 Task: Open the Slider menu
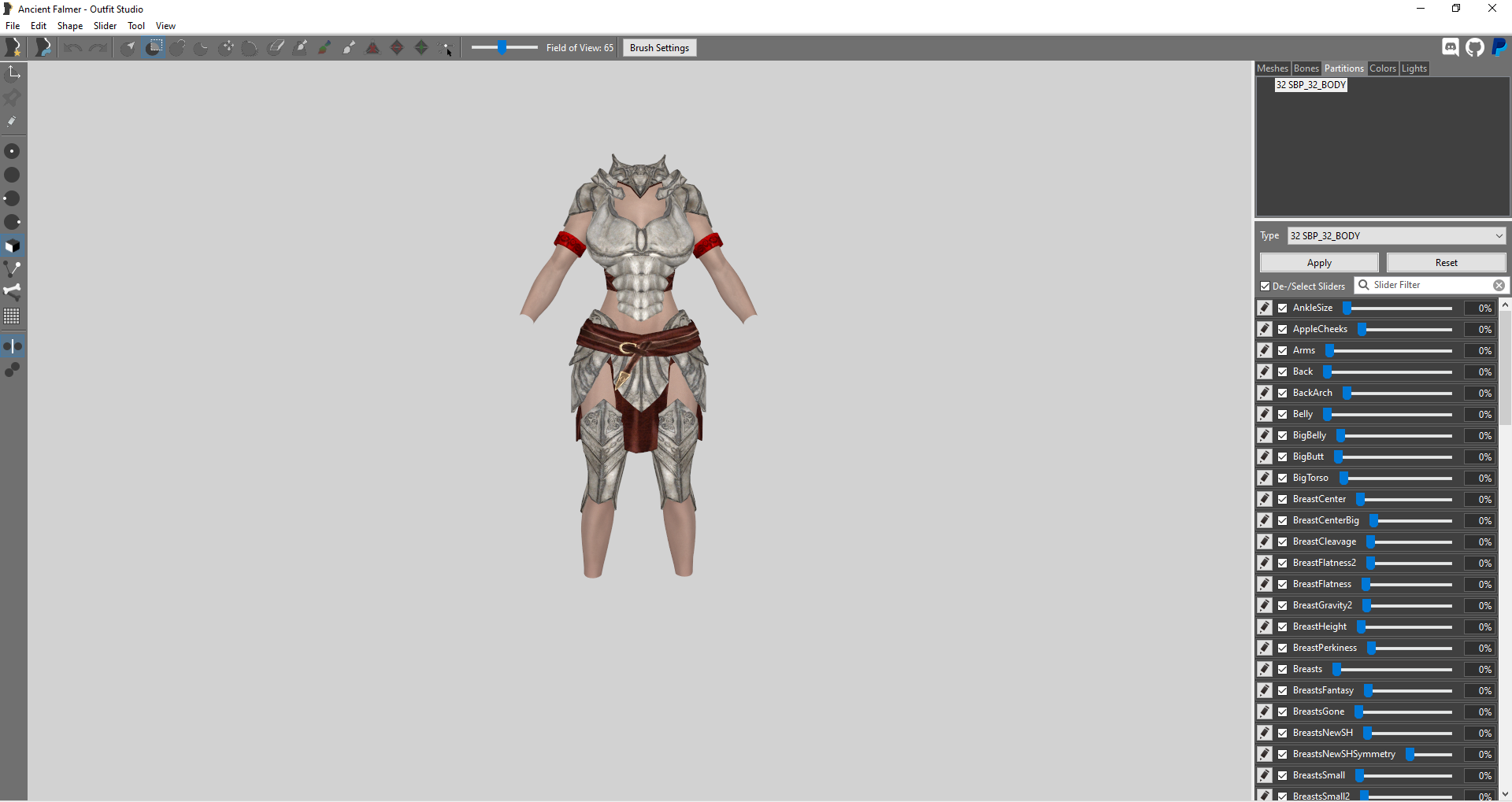105,26
